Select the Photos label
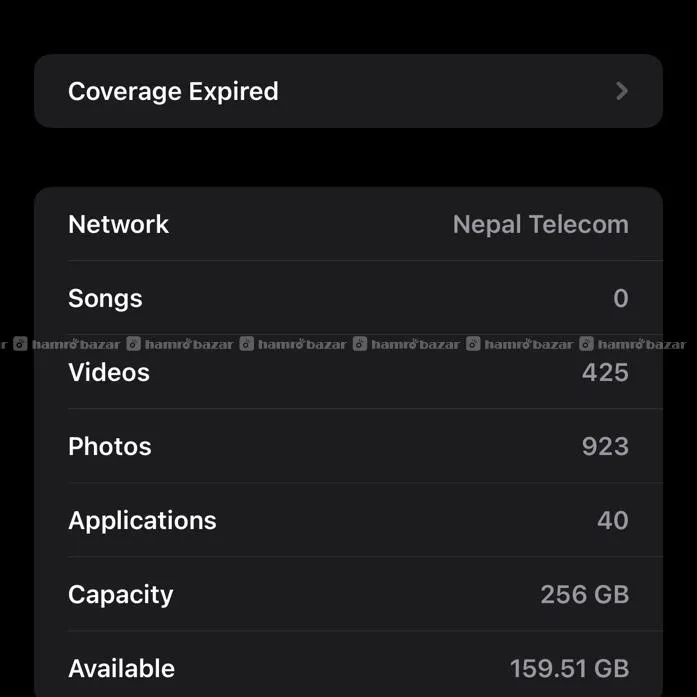 110,446
